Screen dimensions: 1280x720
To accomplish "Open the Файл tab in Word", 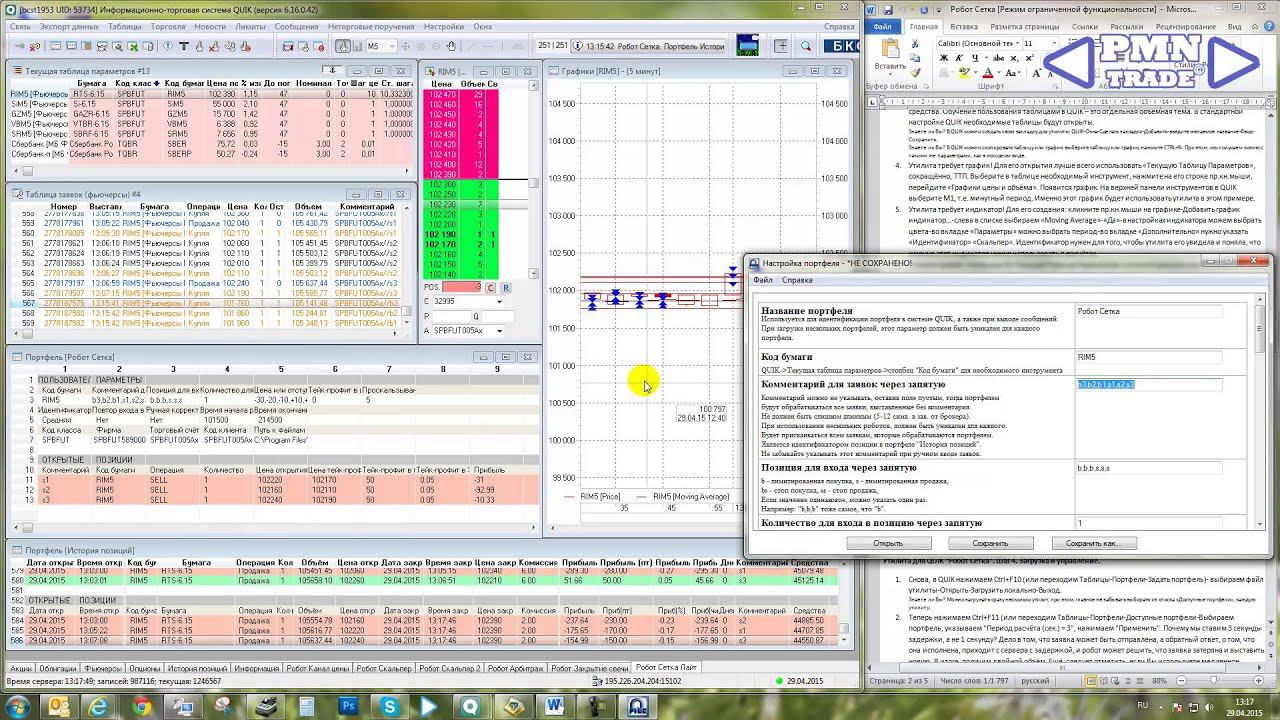I will click(883, 27).
